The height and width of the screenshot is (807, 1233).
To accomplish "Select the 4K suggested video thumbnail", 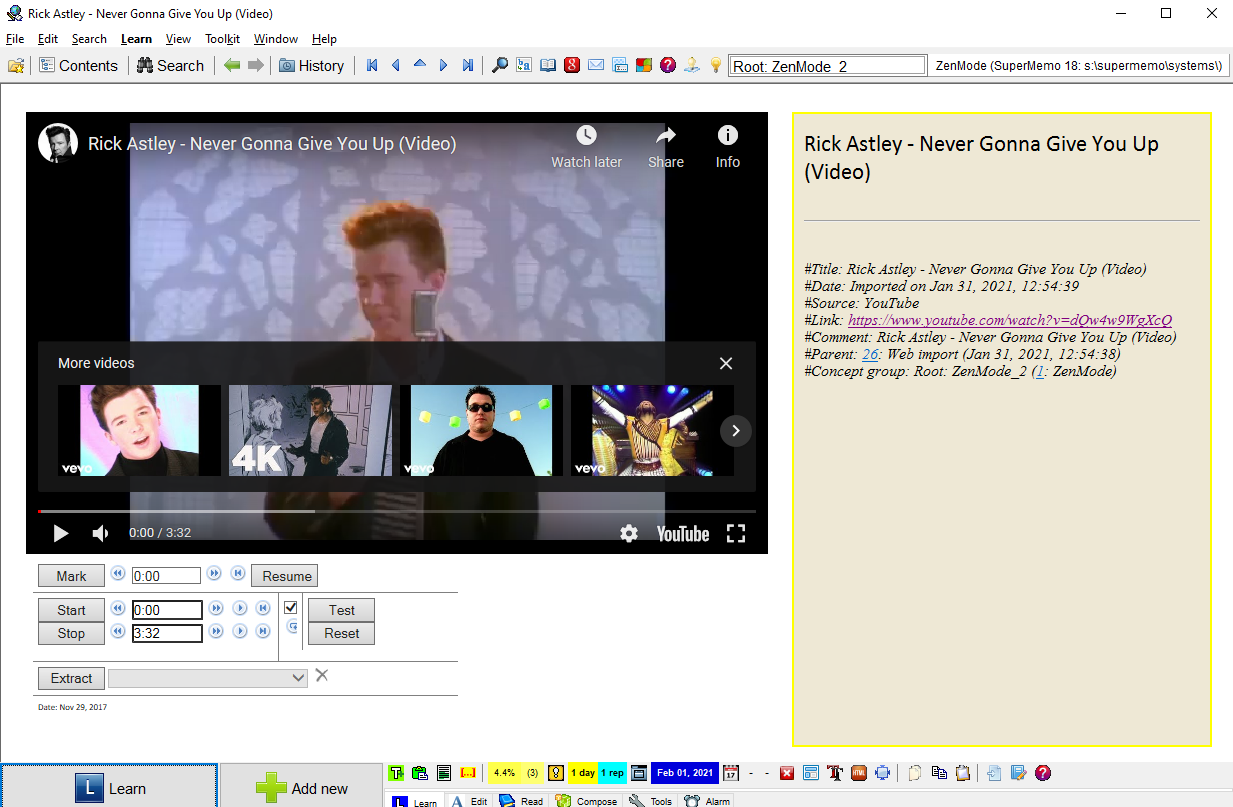I will coord(310,431).
